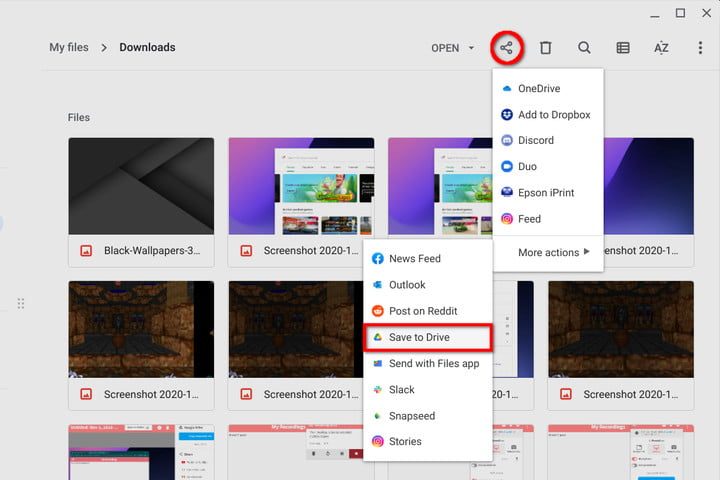Click the Black-Wallpapers-3... file name
Viewport: 720px width, 480px height.
tap(152, 251)
